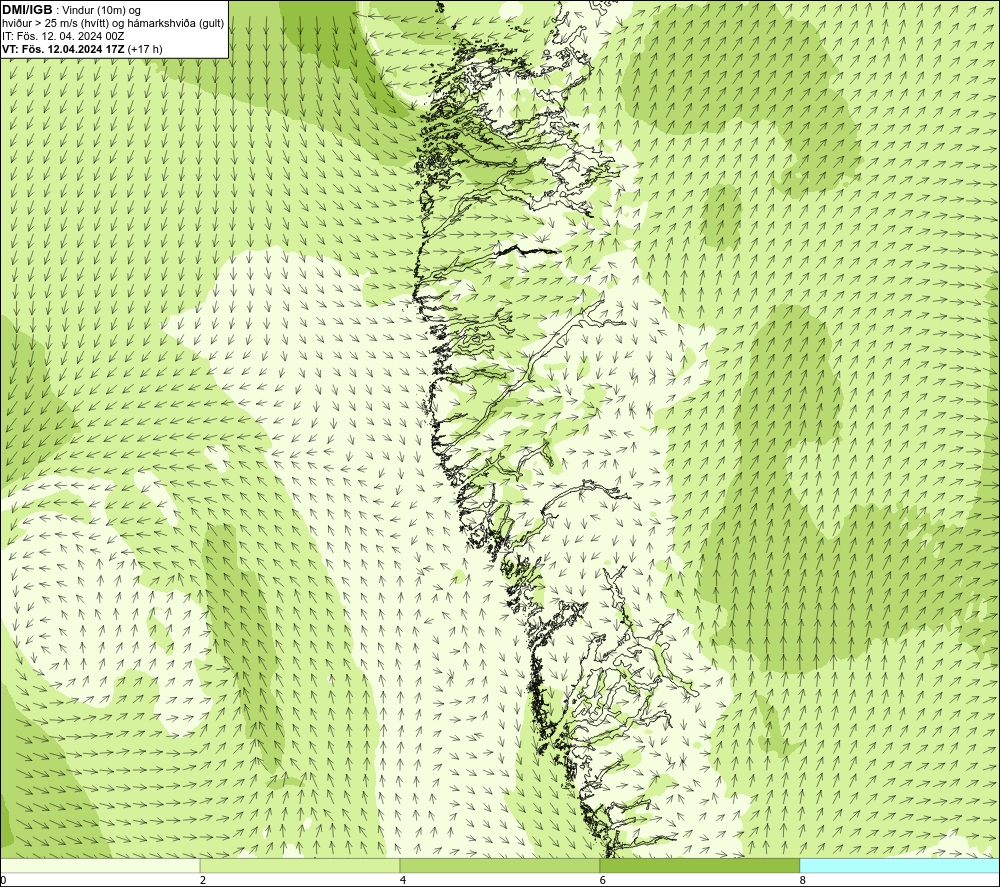Click the DMI/IGB title text

point(28,10)
